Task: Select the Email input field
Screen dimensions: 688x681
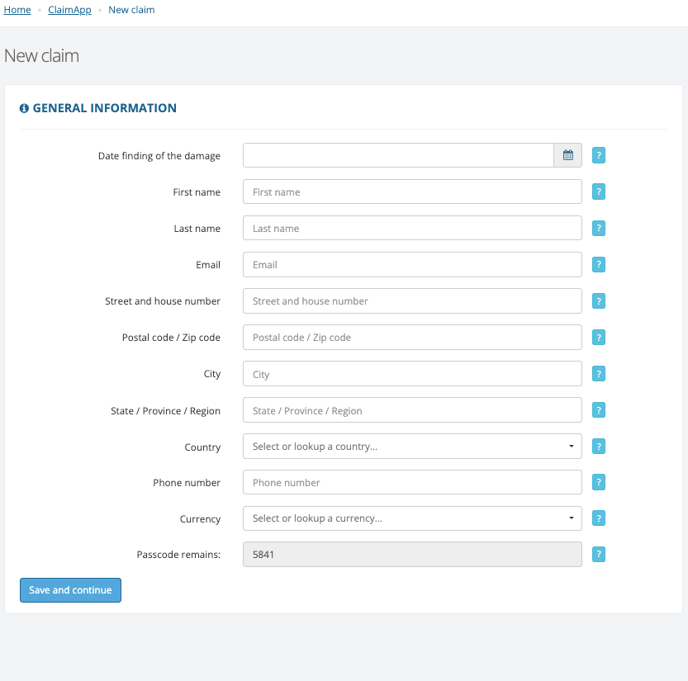Action: pos(412,265)
